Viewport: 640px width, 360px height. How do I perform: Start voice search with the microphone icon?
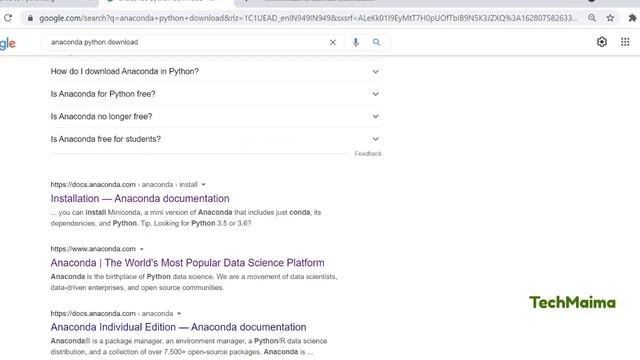(356, 42)
